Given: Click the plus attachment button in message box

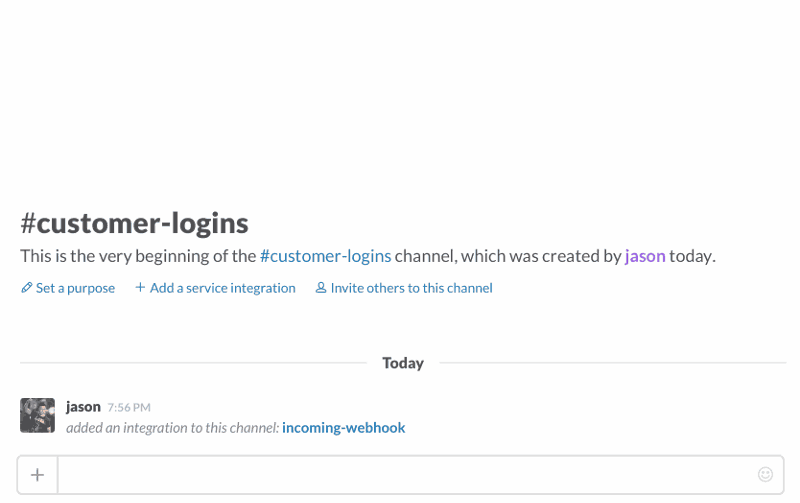Looking at the screenshot, I should click(x=37, y=475).
